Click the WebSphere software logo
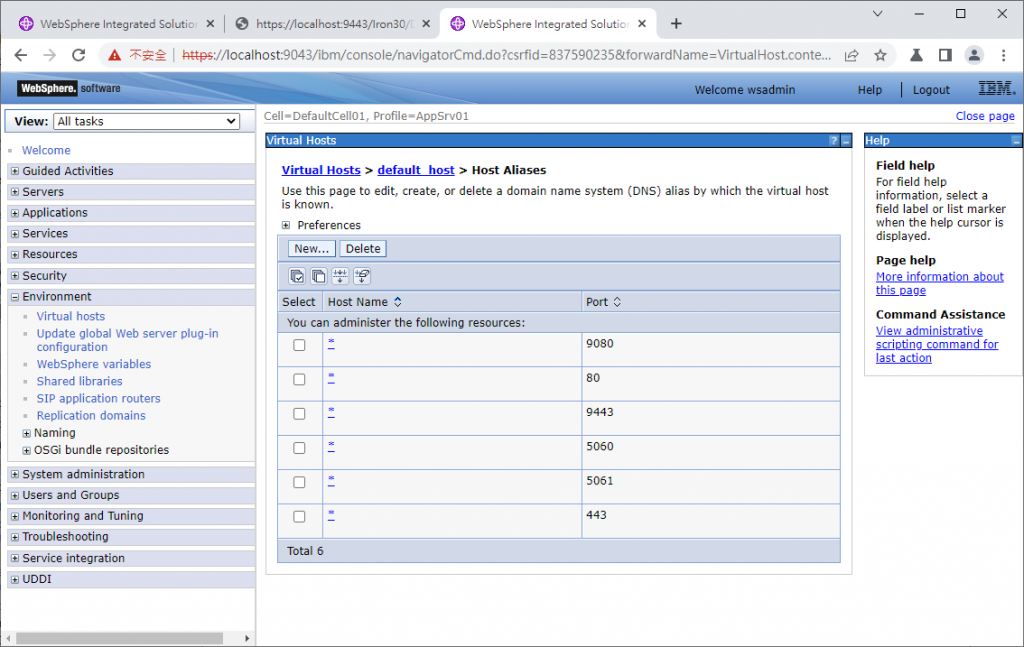 pyautogui.click(x=69, y=88)
